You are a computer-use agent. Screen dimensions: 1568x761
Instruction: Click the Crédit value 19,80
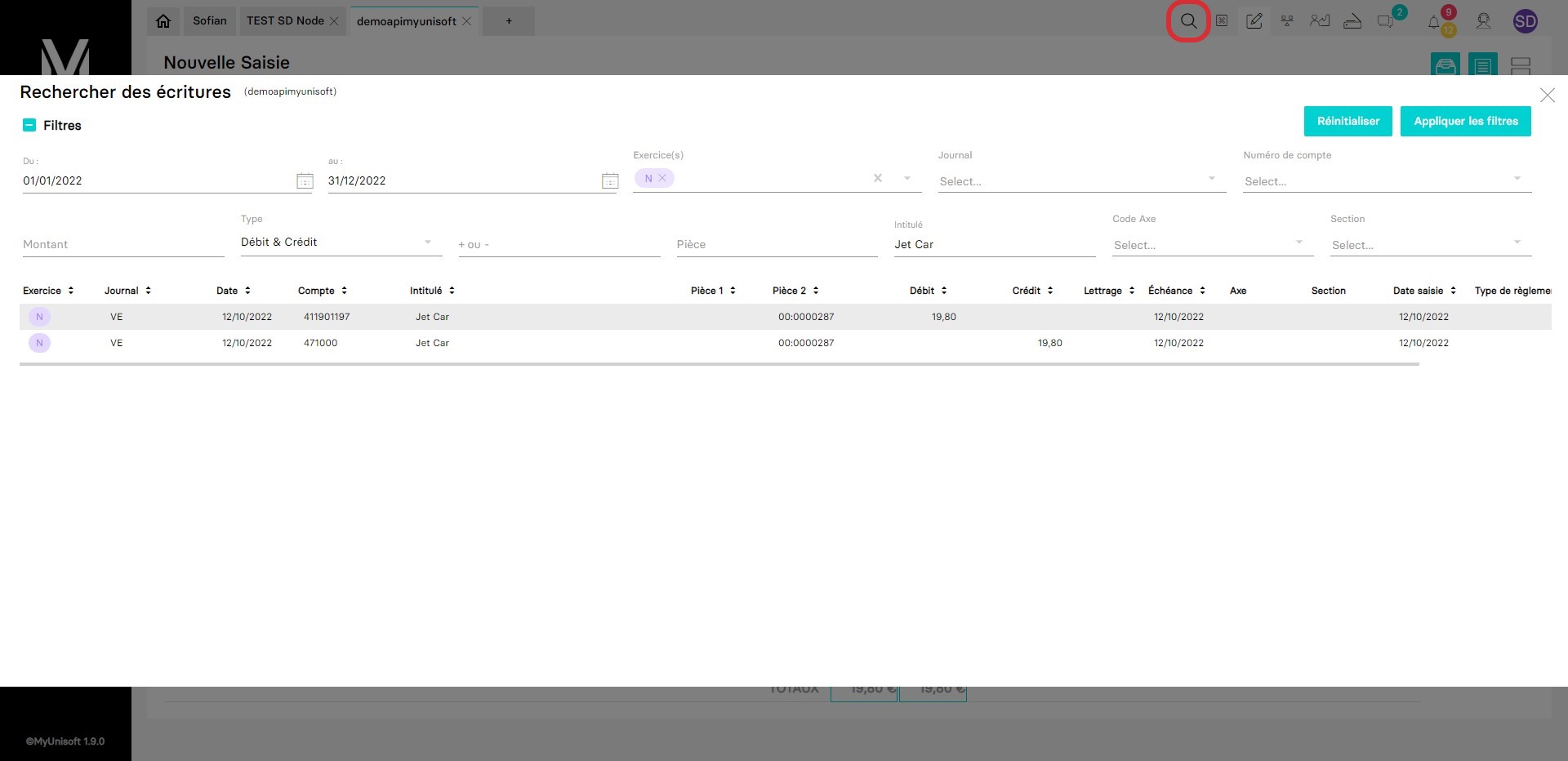tap(1050, 343)
